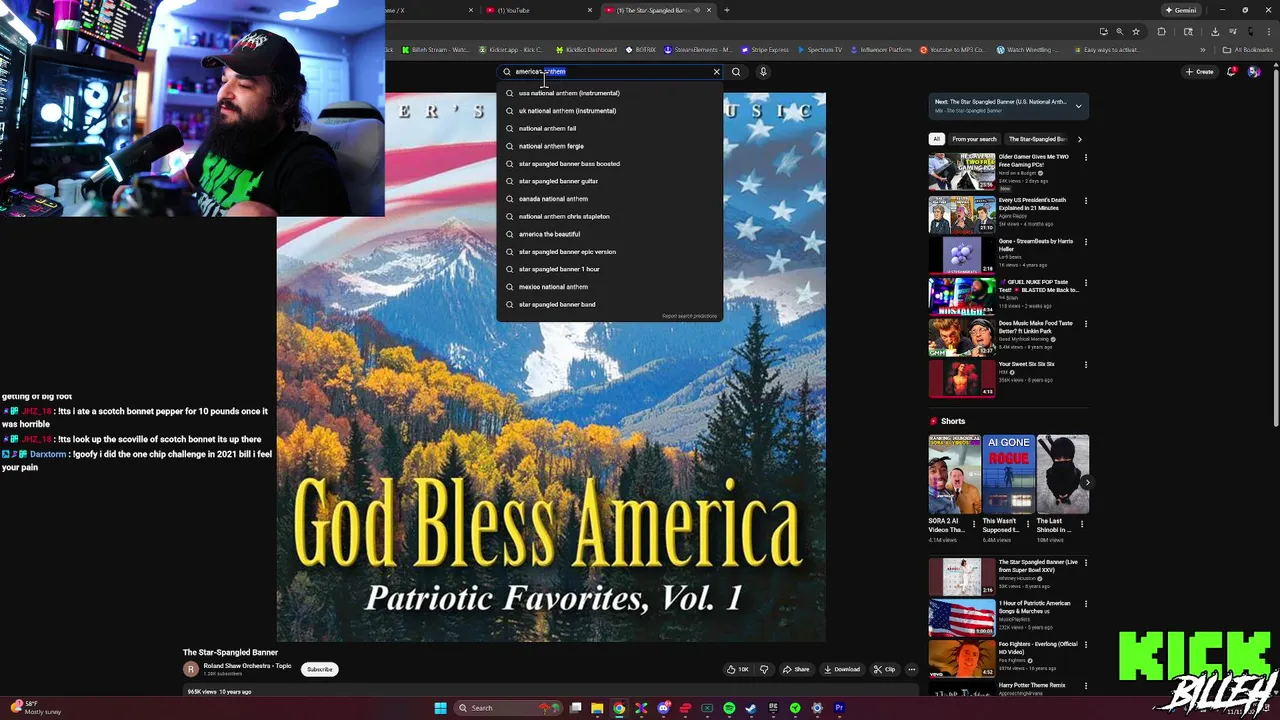The image size is (1280, 720).
Task: Select suggestion 'star spangled banner guitar'
Action: 610,181
